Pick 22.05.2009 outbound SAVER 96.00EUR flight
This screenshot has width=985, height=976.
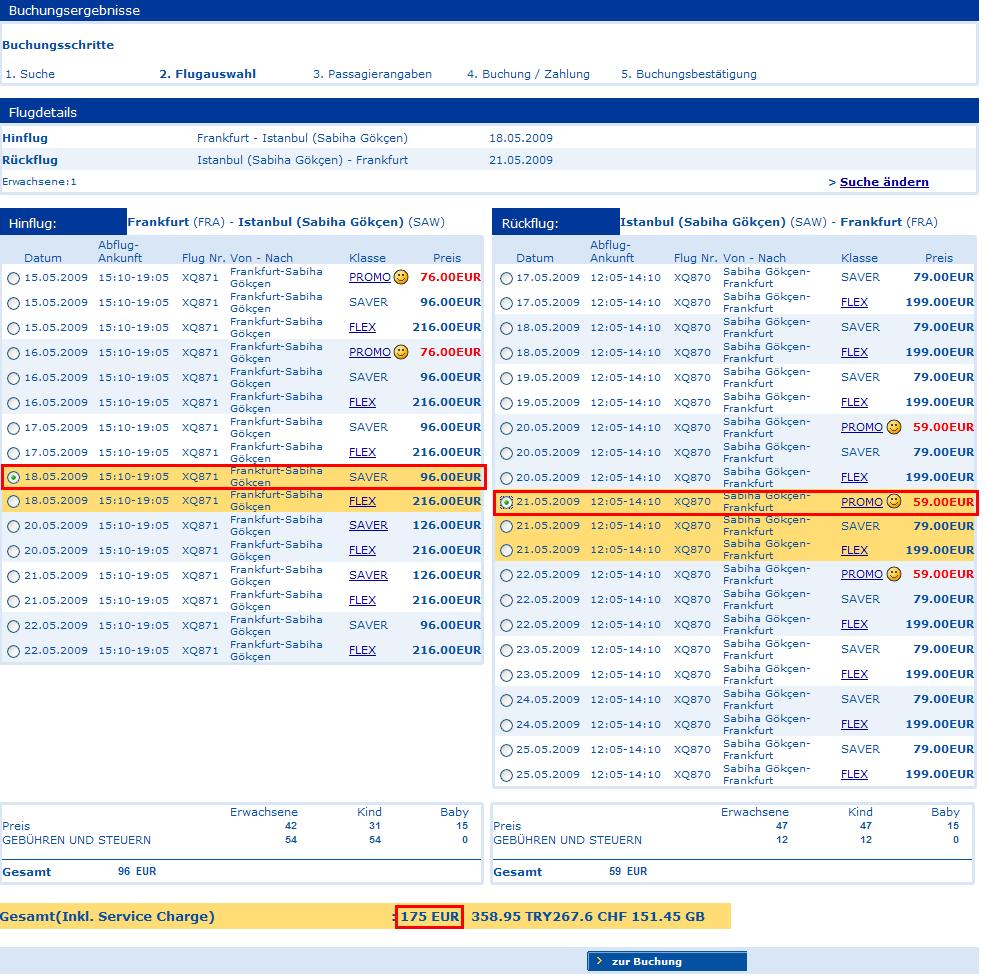(x=13, y=626)
